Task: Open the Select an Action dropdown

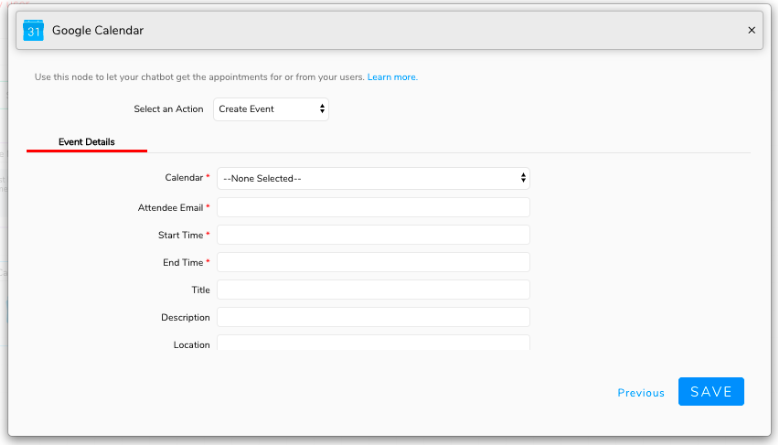Action: pos(271,109)
